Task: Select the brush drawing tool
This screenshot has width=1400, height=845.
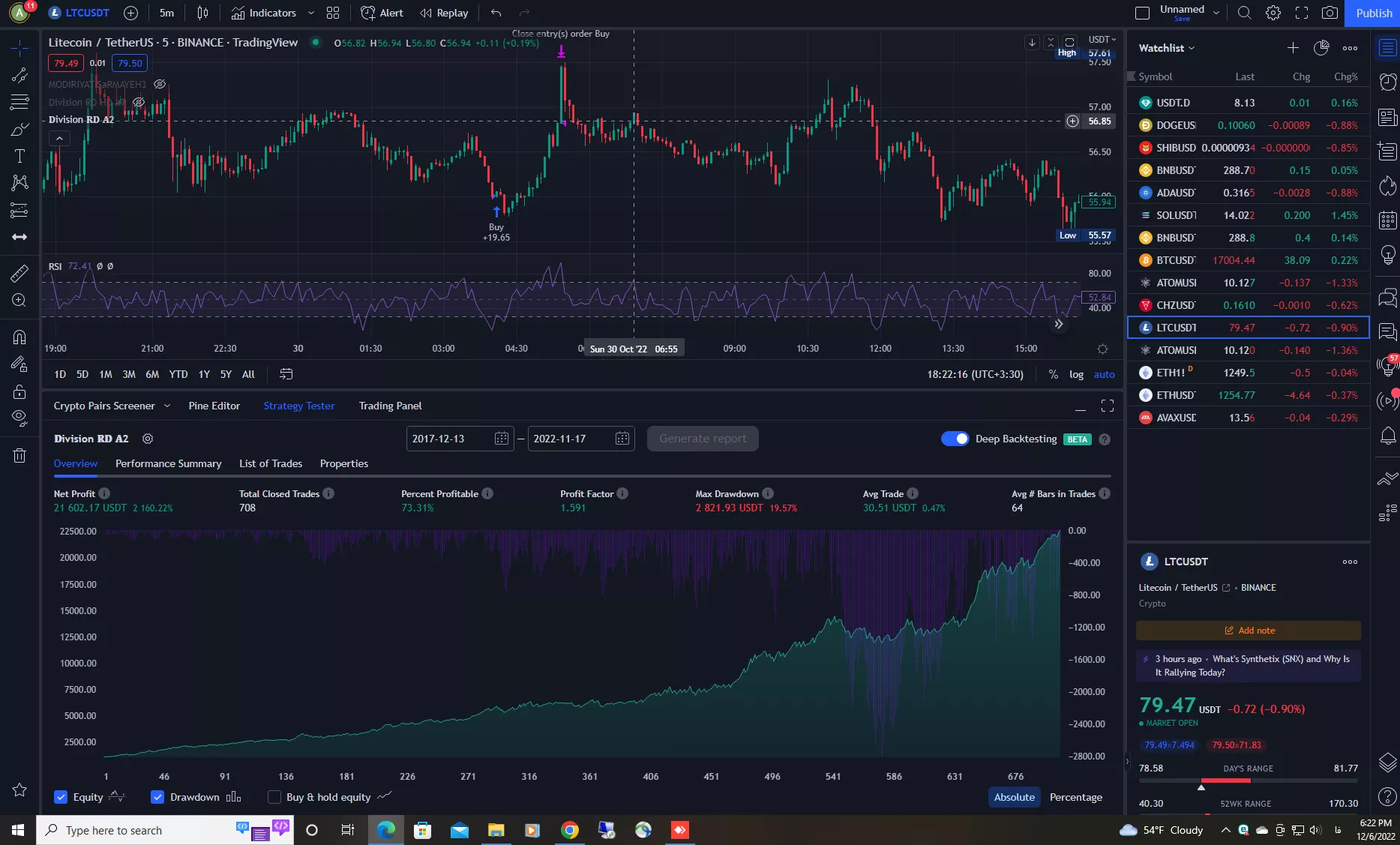Action: pos(19,129)
